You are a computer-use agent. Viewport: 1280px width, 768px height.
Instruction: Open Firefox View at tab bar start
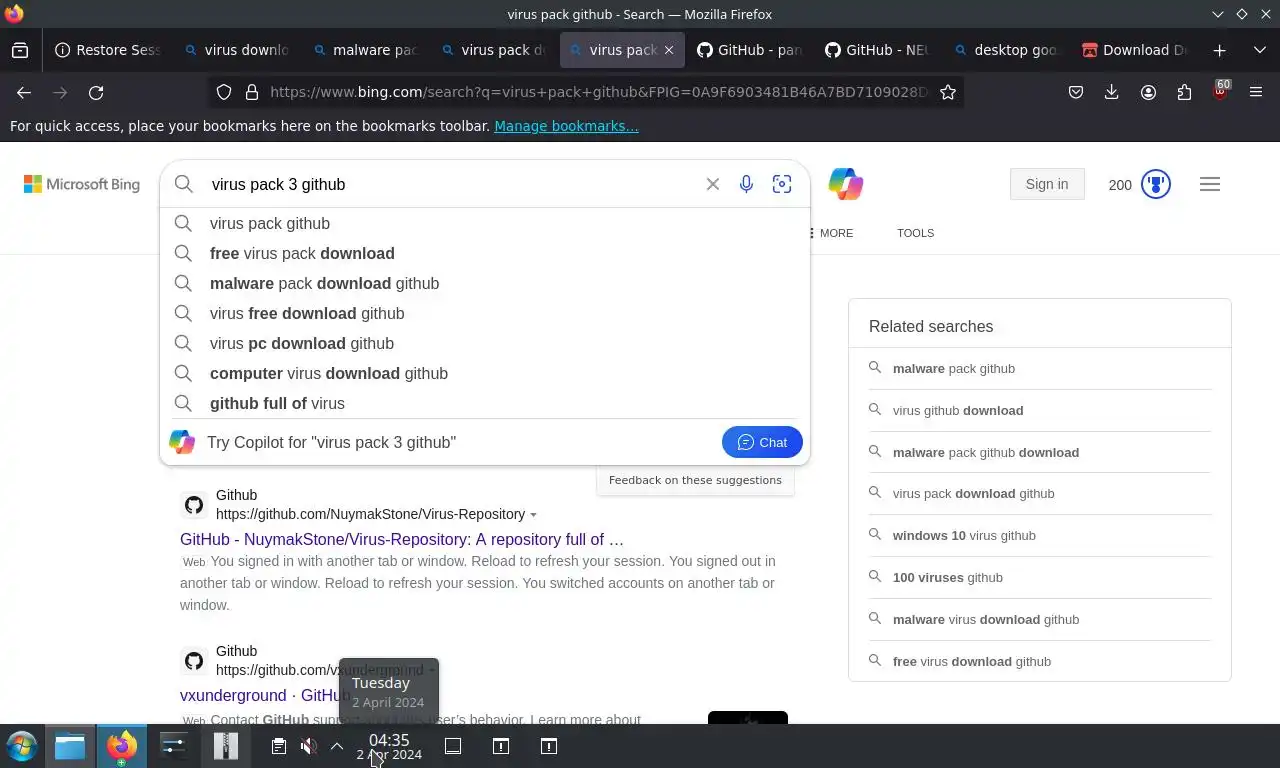(20, 50)
